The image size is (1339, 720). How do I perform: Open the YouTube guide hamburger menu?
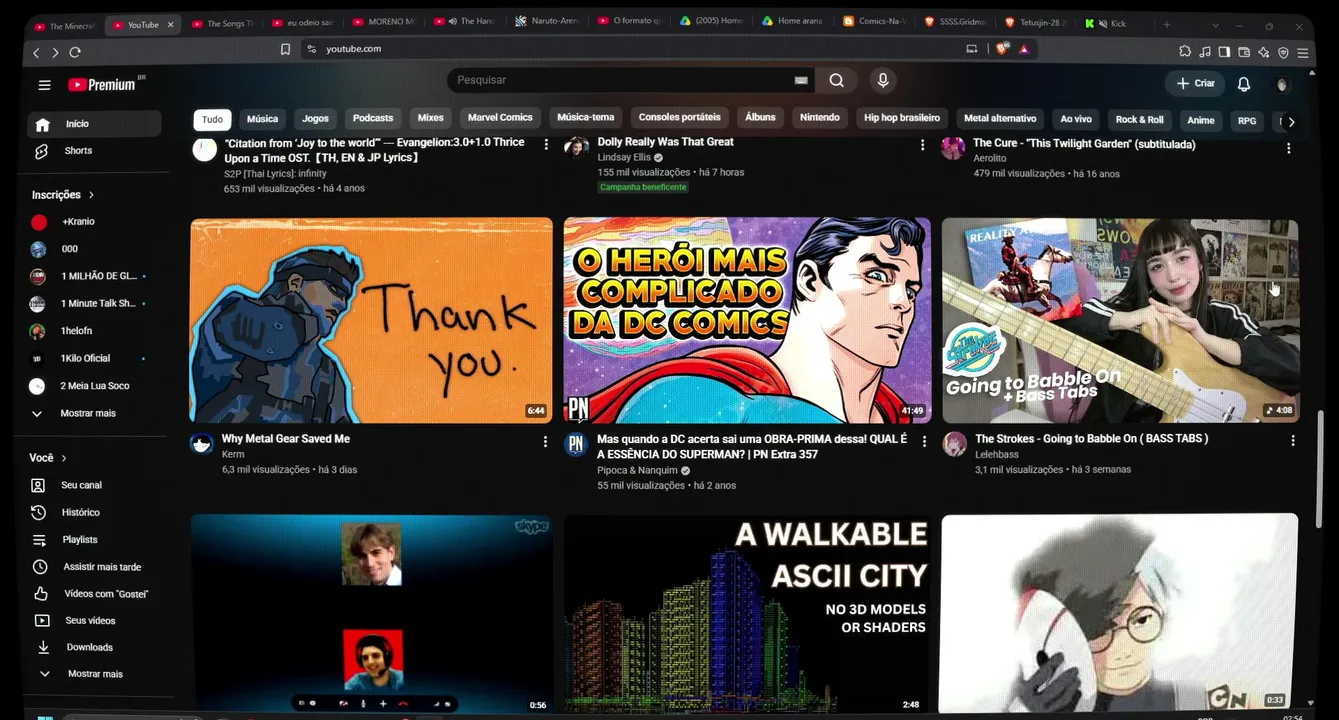click(44, 85)
